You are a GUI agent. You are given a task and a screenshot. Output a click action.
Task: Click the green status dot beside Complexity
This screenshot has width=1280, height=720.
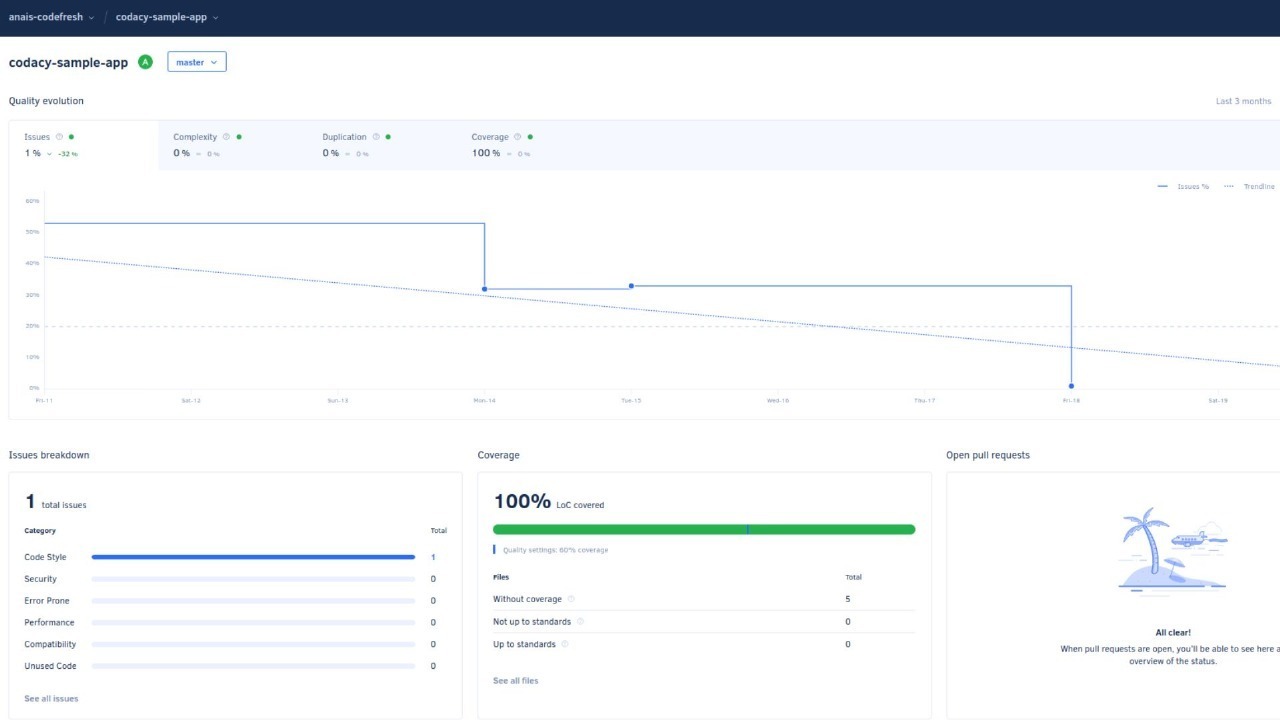point(239,137)
